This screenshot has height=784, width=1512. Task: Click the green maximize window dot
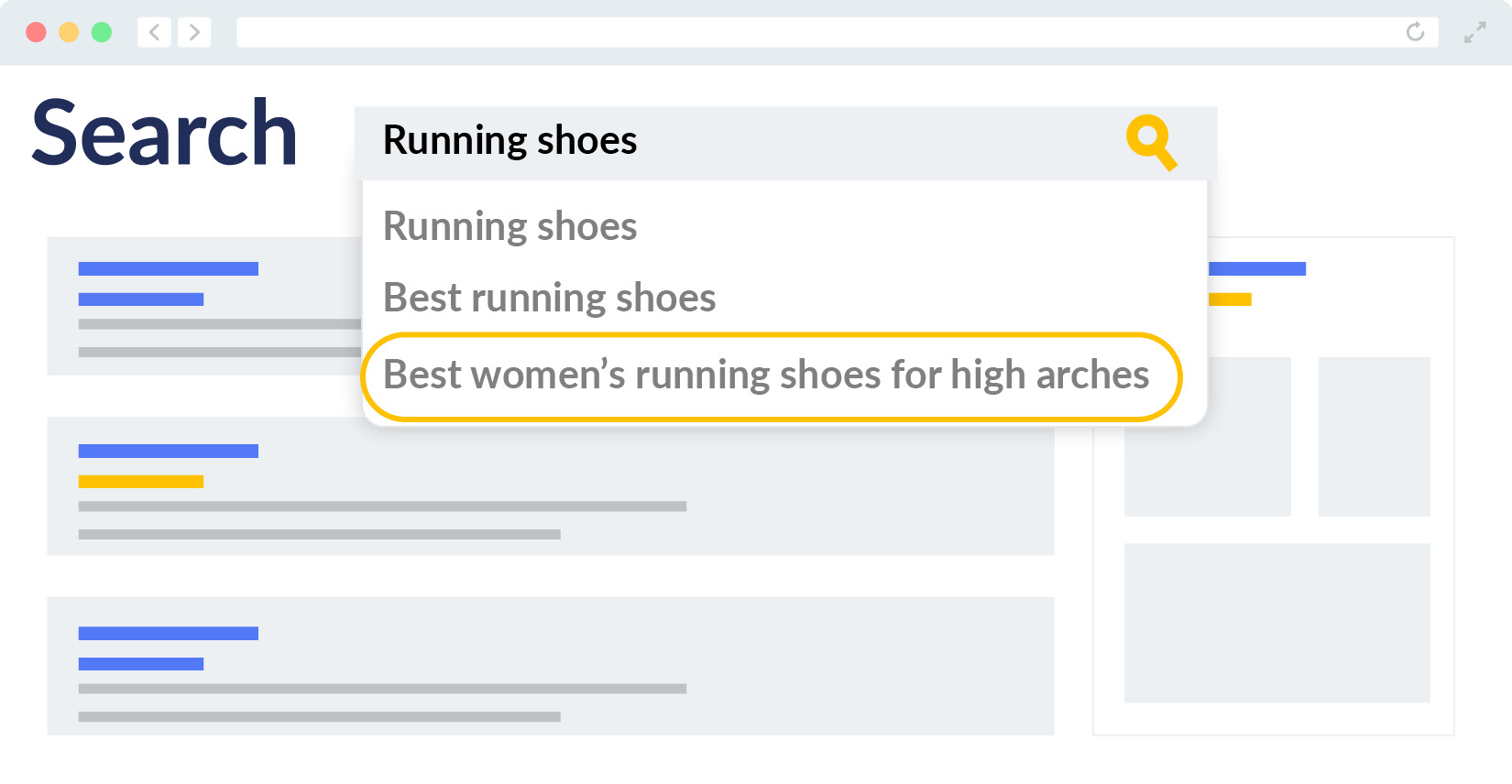(102, 32)
